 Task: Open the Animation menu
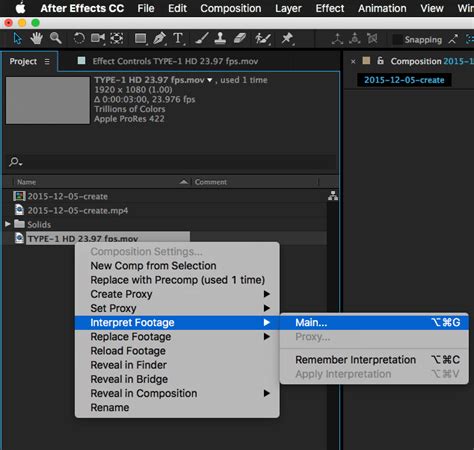point(382,8)
